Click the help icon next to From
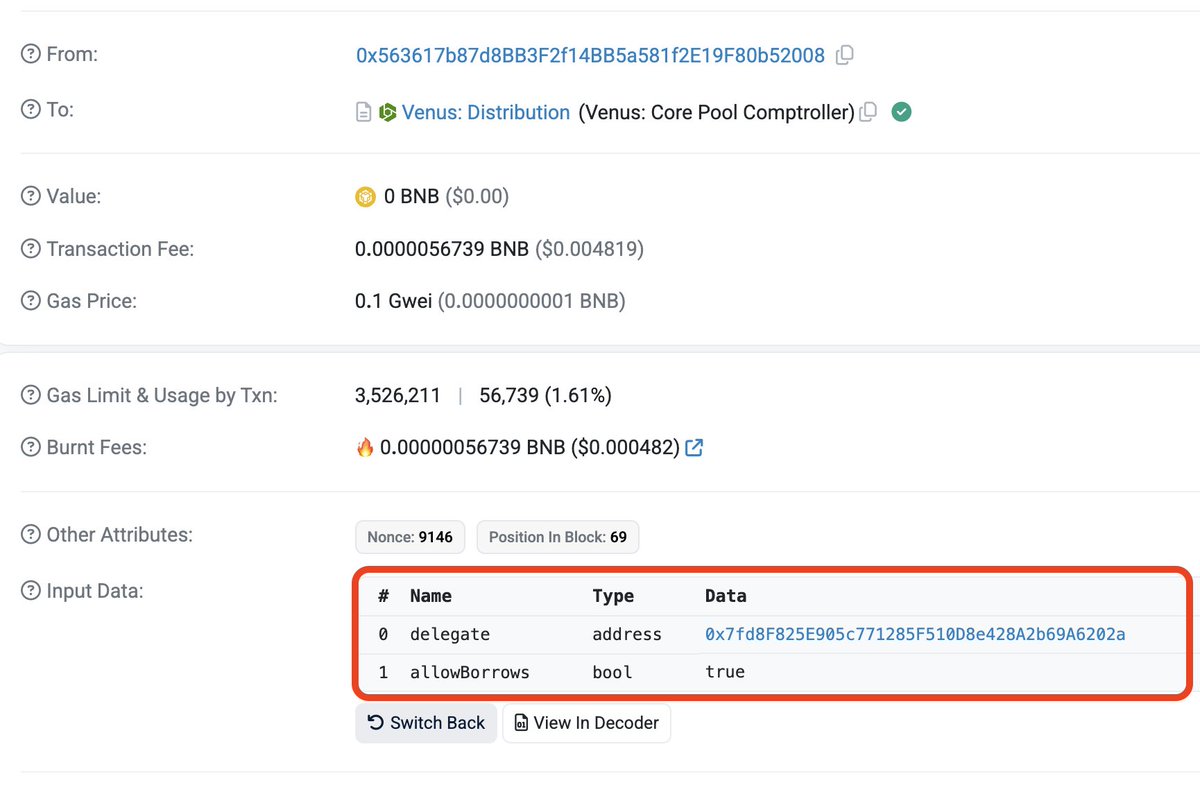1200x785 pixels. [x=31, y=55]
